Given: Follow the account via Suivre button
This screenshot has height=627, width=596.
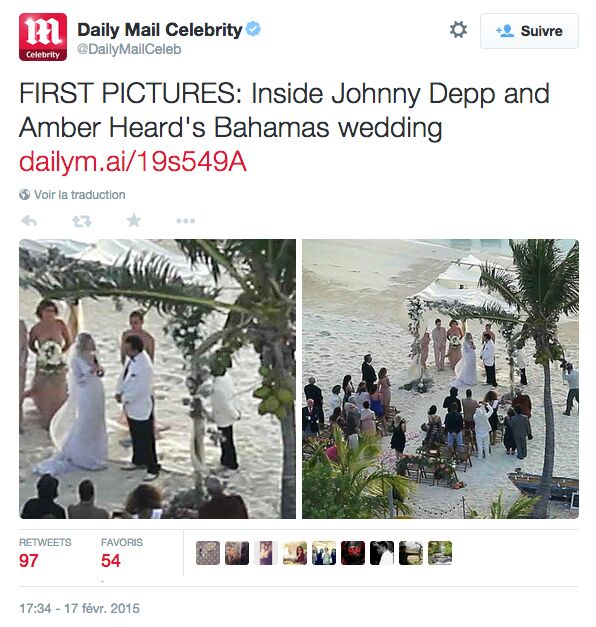Looking at the screenshot, I should [529, 31].
